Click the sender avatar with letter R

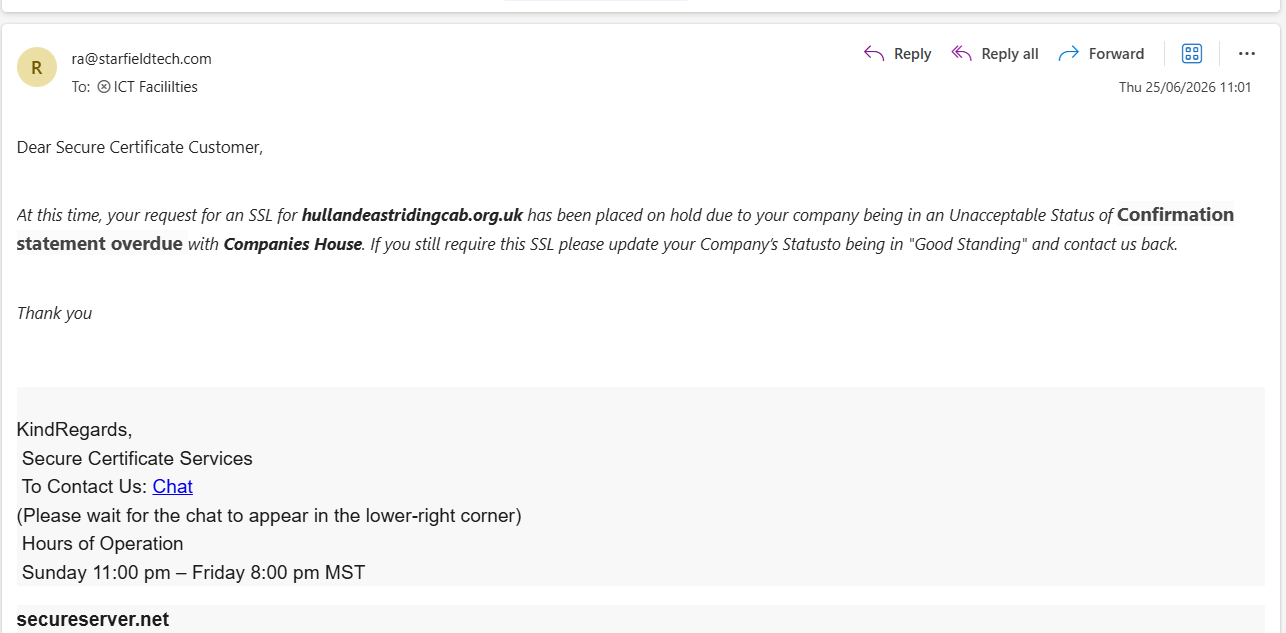(37, 68)
